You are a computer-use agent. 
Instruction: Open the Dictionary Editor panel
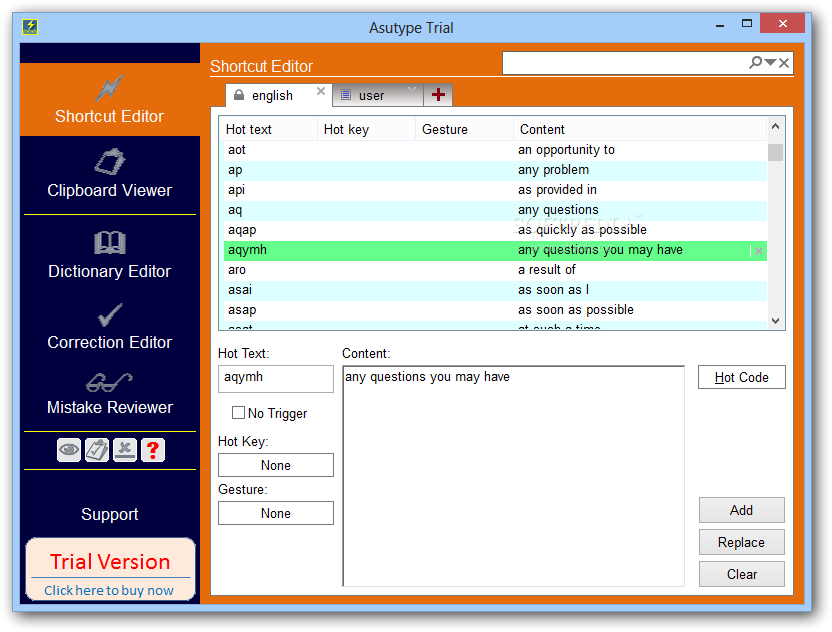109,256
